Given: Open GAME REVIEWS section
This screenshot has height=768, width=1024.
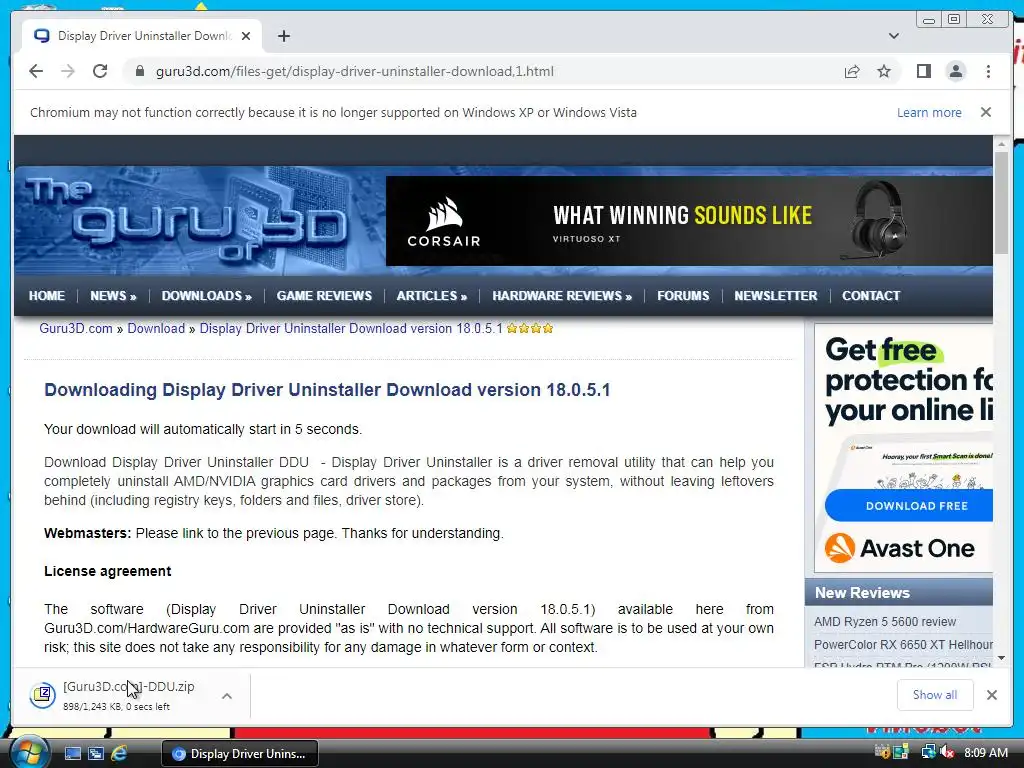Looking at the screenshot, I should click(x=324, y=296).
